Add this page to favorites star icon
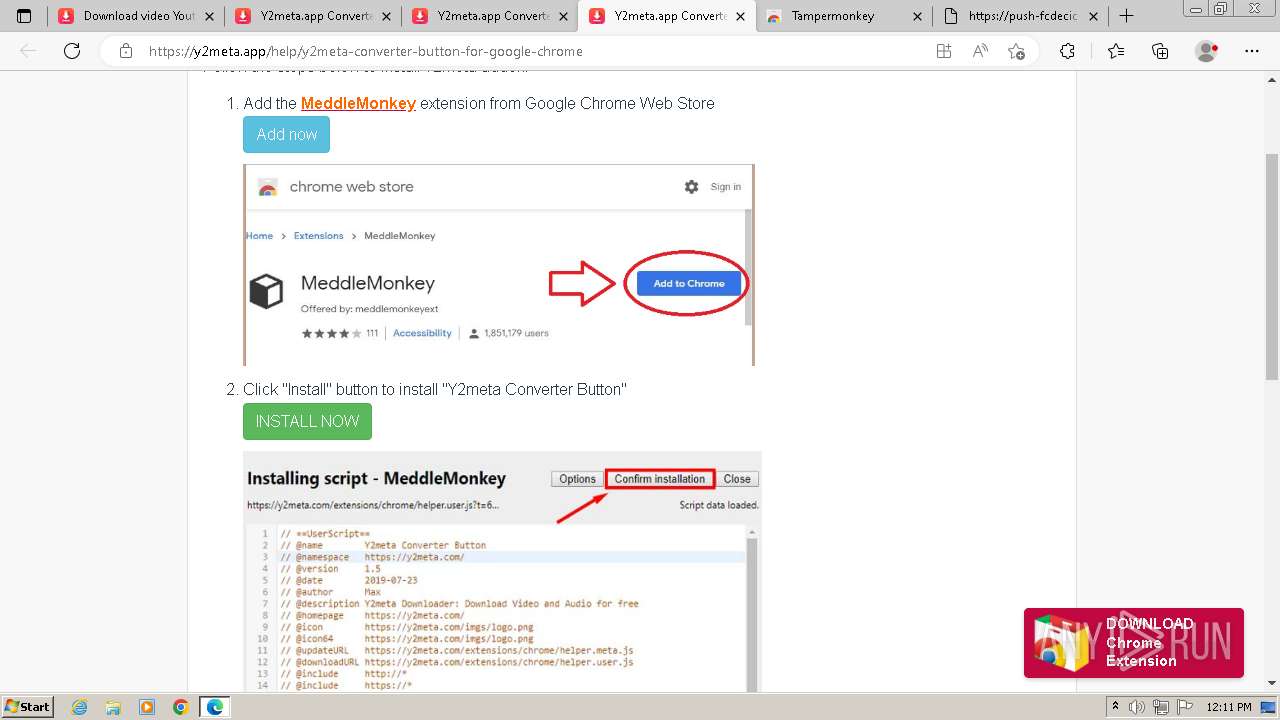1280x720 pixels. click(x=1017, y=51)
